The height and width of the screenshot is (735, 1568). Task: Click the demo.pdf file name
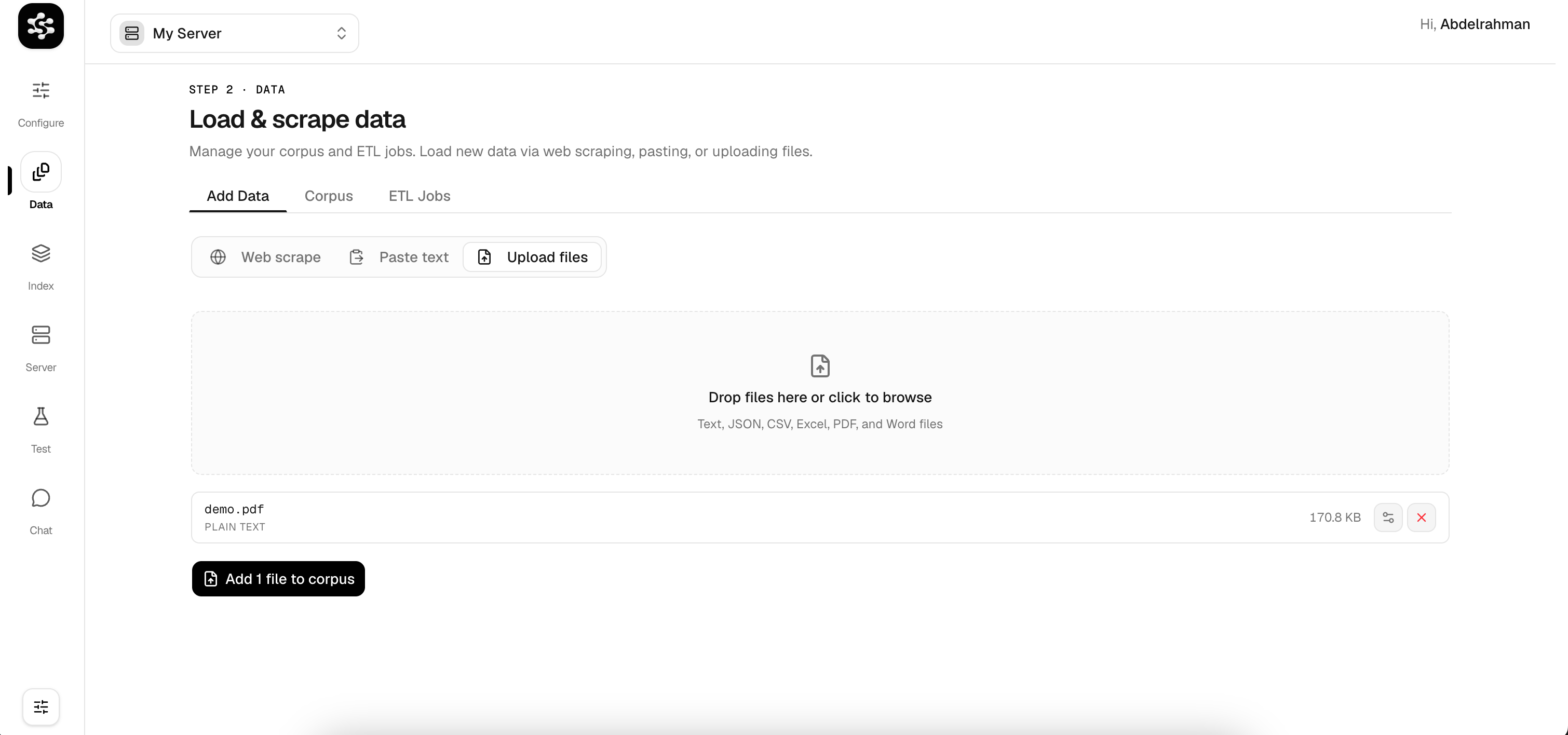[234, 509]
